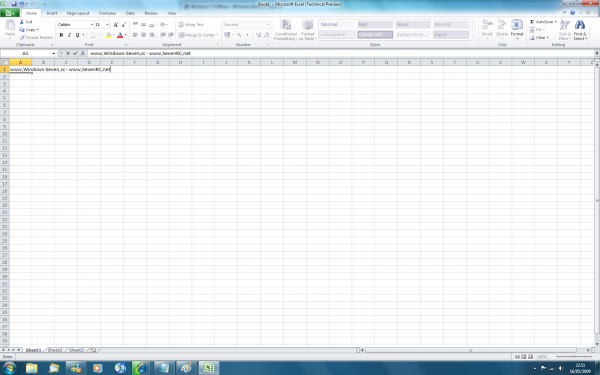Apply red font color to text
Screen dimensions: 600x375
tap(120, 35)
